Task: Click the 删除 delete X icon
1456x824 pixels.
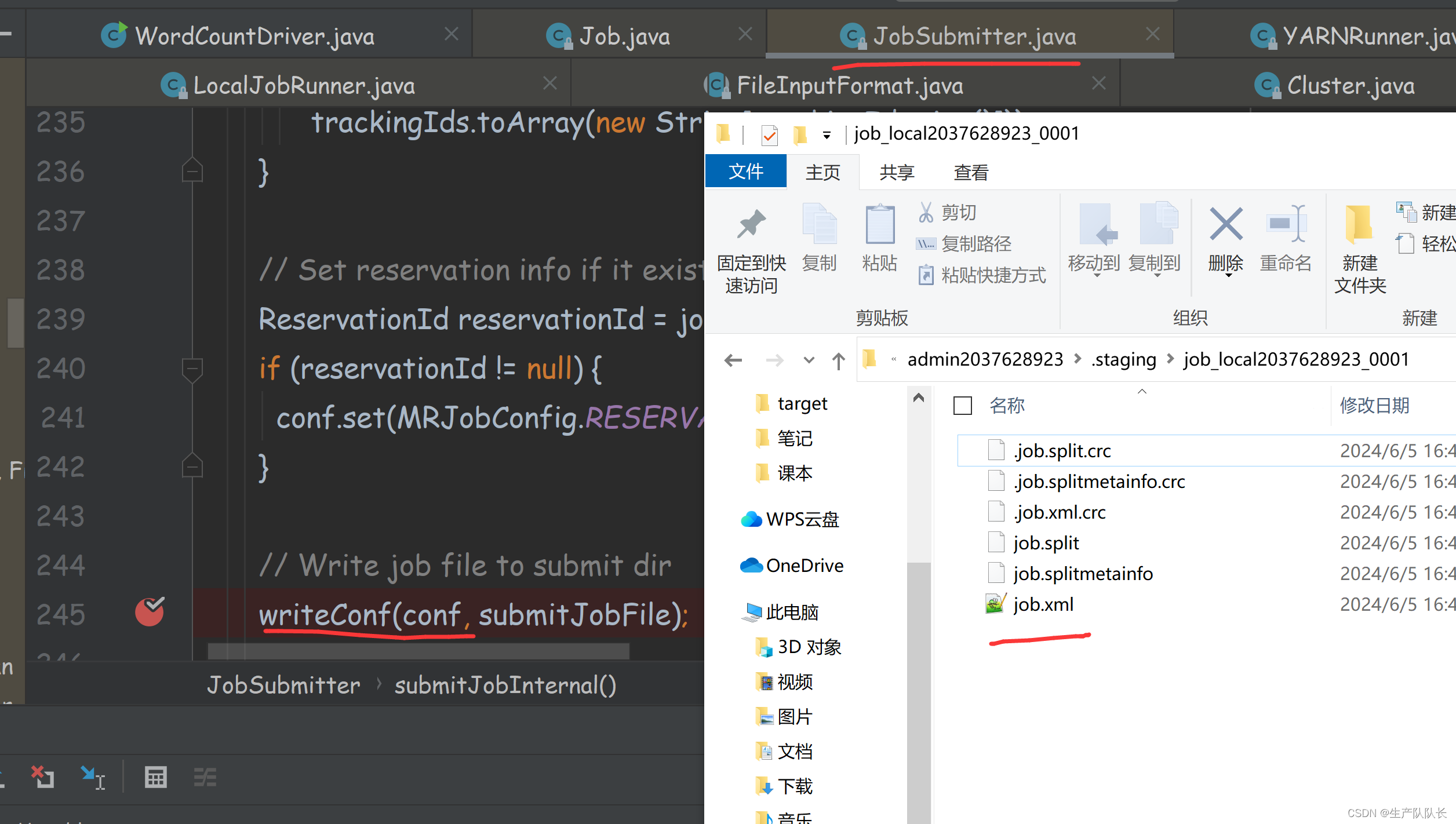Action: [x=1226, y=224]
